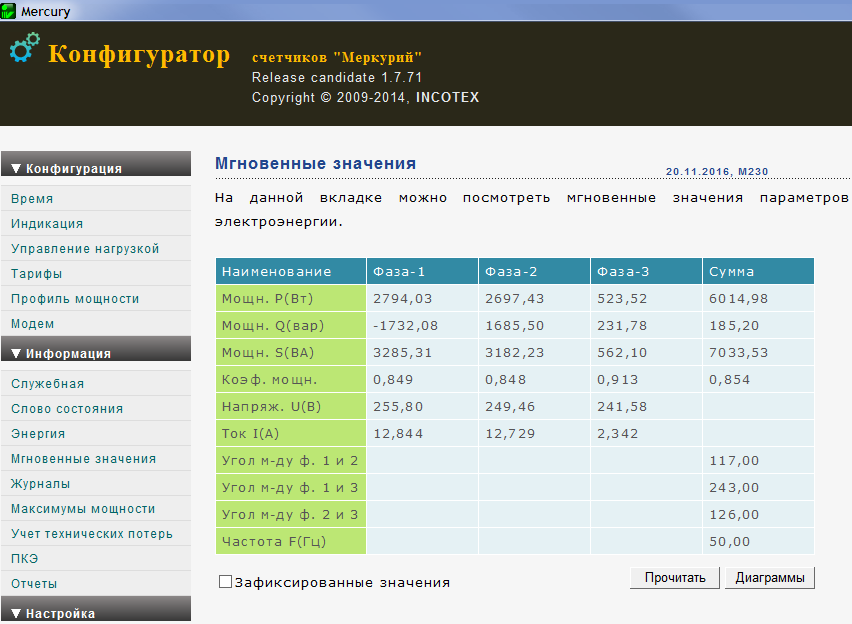Click the value 2,342 cell
The height and width of the screenshot is (624, 852).
646,433
